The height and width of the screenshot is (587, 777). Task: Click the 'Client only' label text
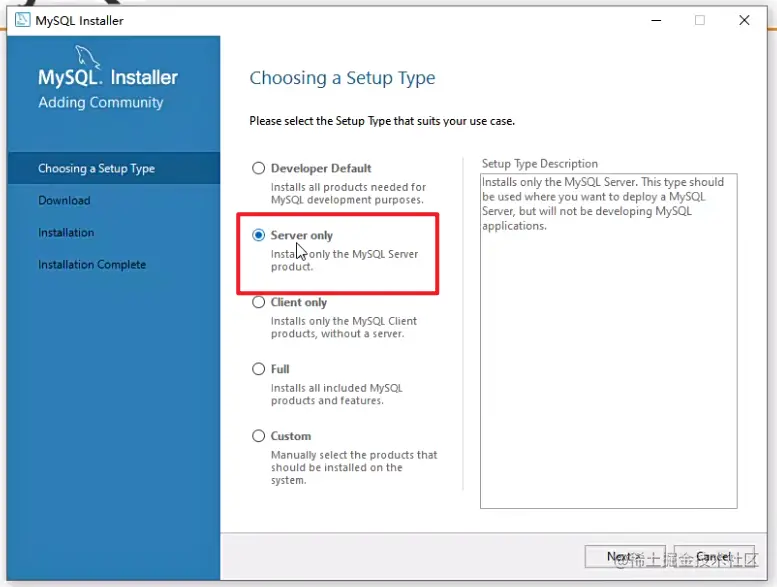click(x=299, y=302)
